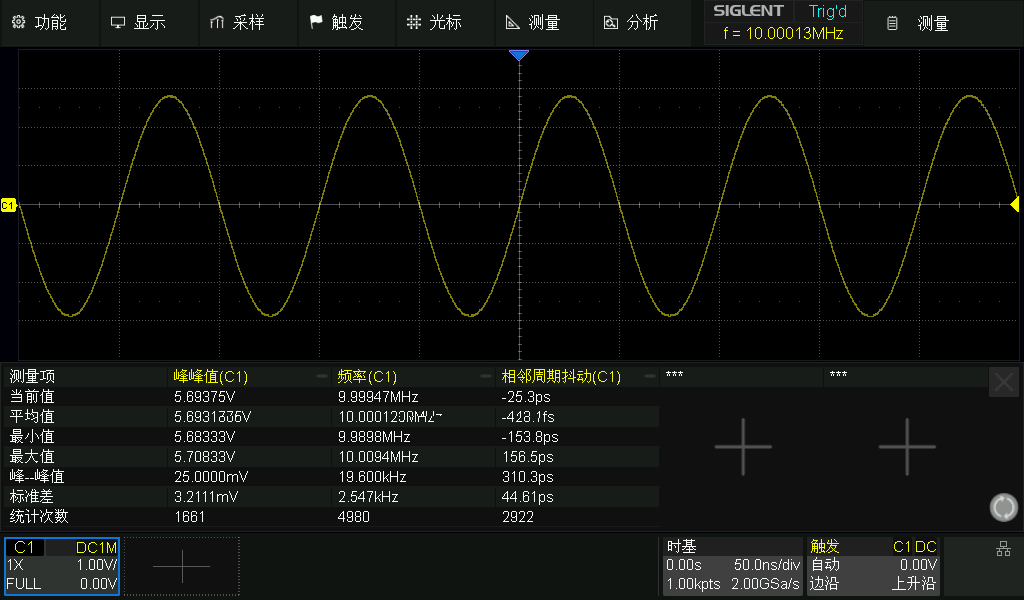1024x600 pixels.
Task: Select the C1 channel ground marker on left
Action: [8, 206]
